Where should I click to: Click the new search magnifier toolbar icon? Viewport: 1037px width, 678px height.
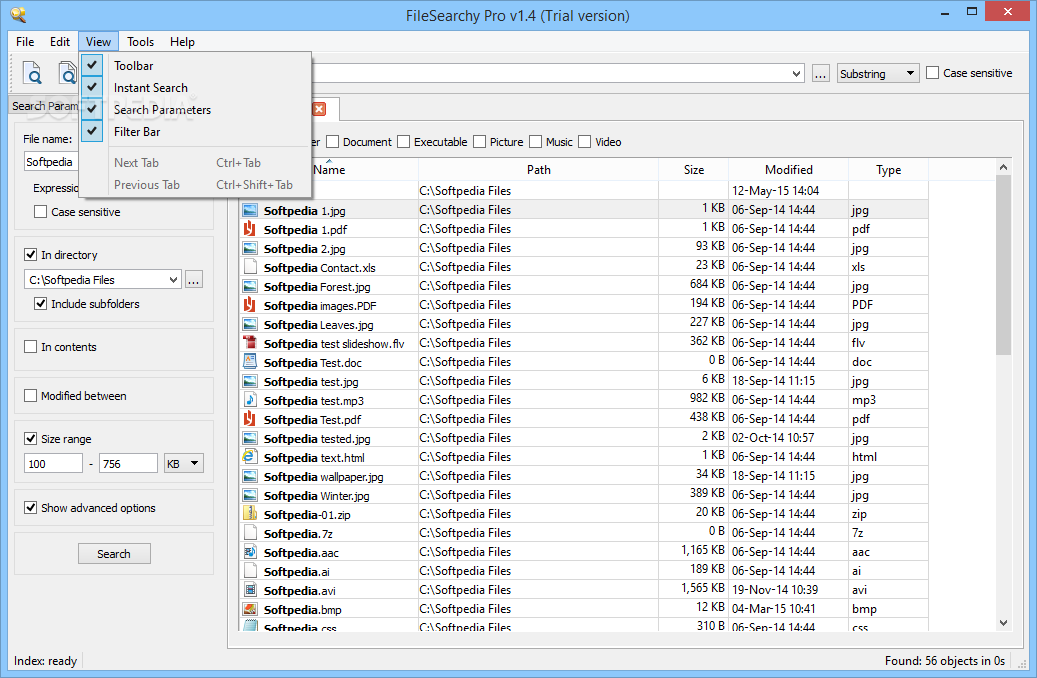click(32, 73)
